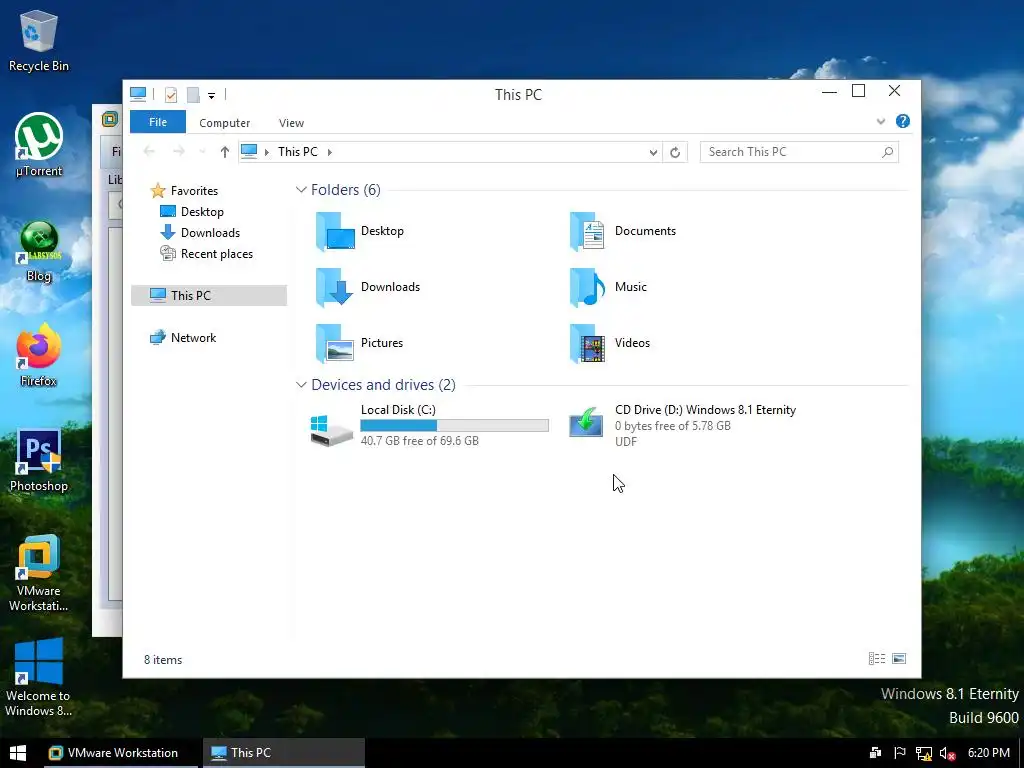Expand the ribbon with chevron arrow
Viewport: 1024px width, 768px height.
point(881,121)
